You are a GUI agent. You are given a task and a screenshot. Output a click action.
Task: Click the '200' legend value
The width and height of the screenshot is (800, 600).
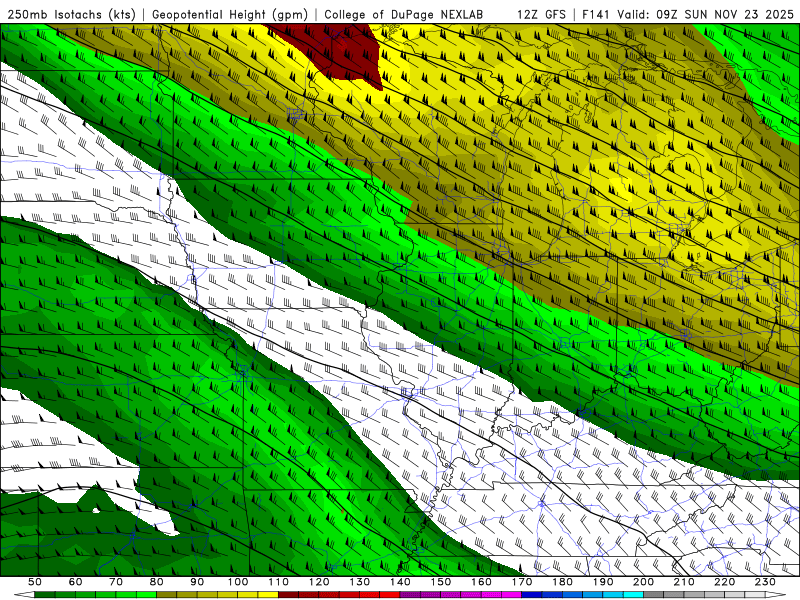643,582
